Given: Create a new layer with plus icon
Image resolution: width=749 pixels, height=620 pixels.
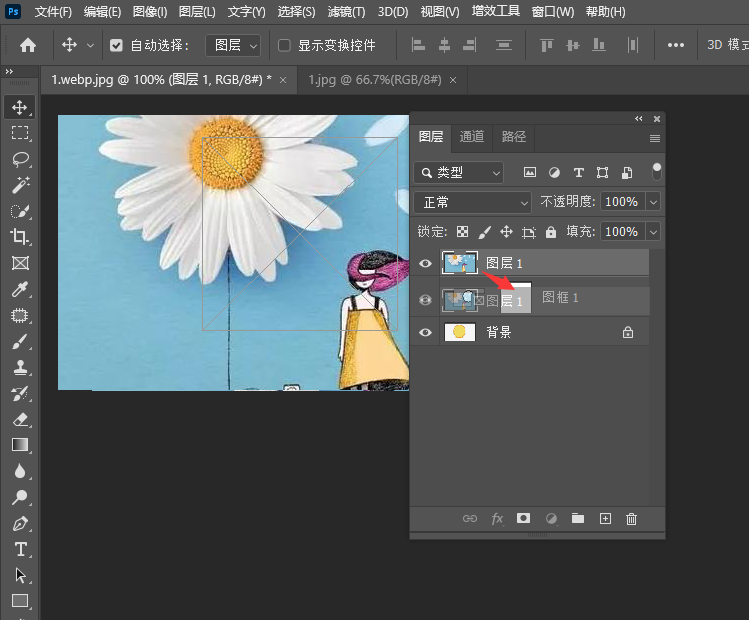Looking at the screenshot, I should click(x=604, y=518).
